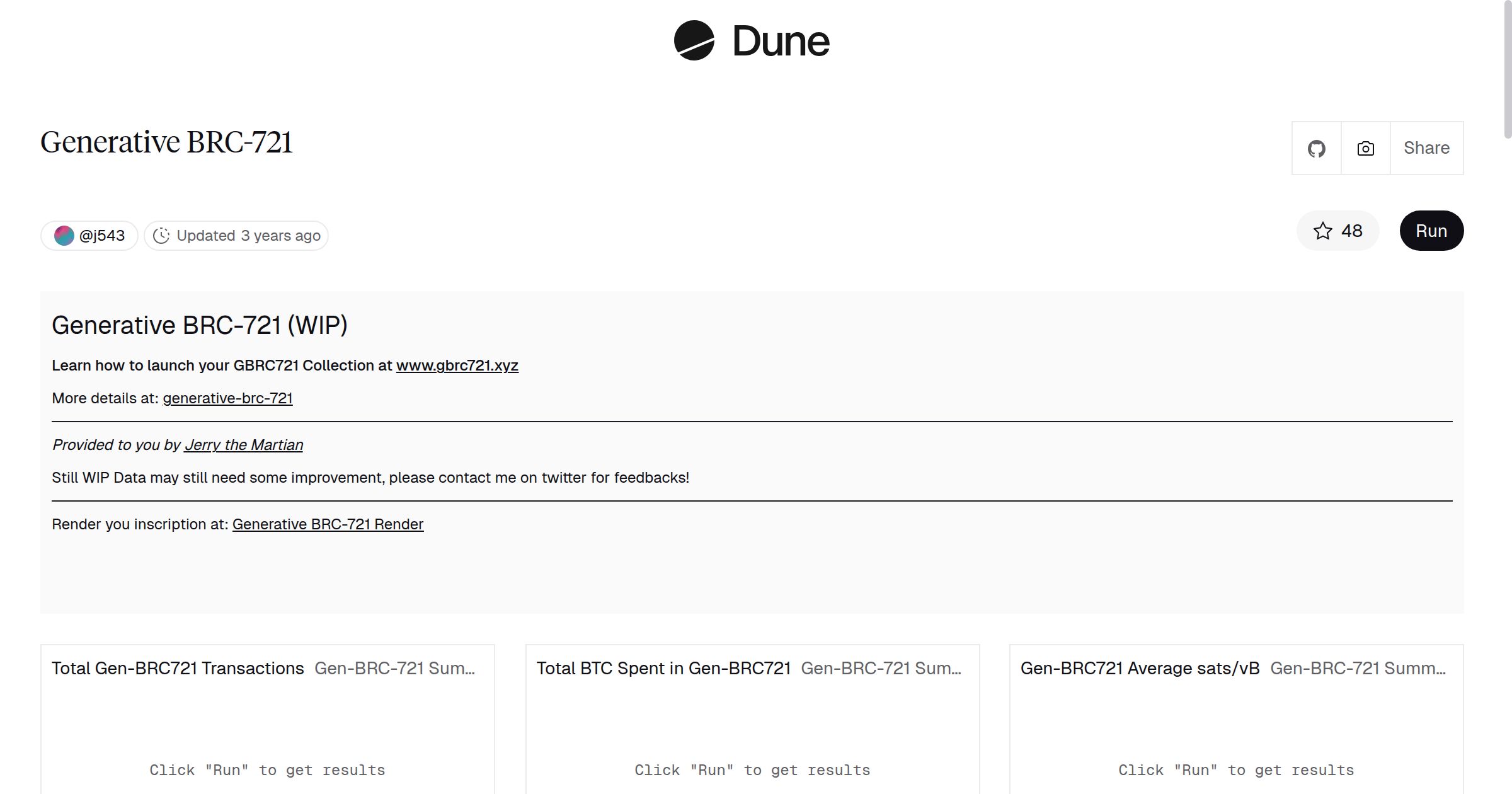The image size is (1512, 794).
Task: Open the www.gbrc721.xyz link
Action: point(457,365)
